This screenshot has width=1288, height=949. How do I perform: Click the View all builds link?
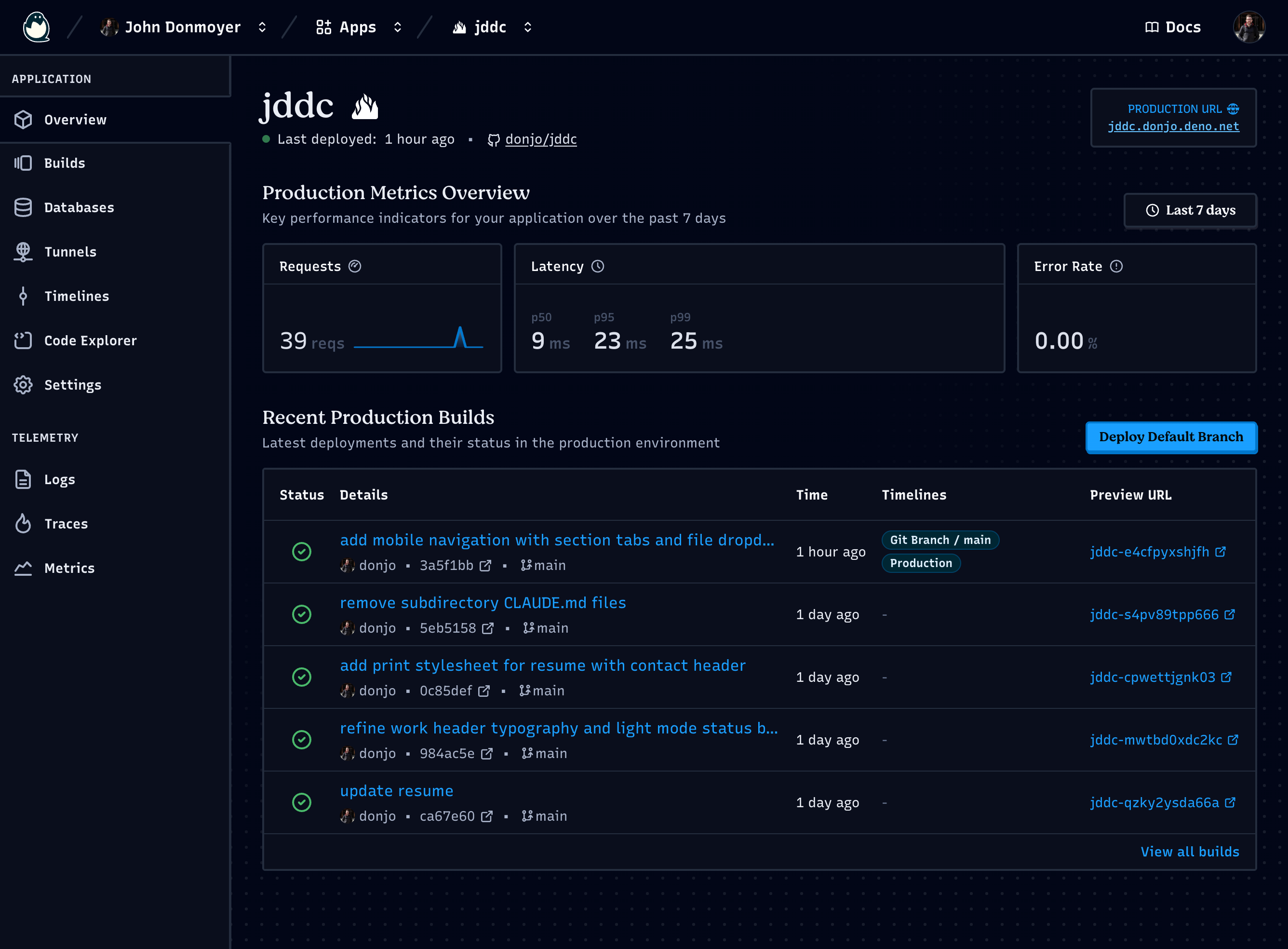tap(1190, 851)
